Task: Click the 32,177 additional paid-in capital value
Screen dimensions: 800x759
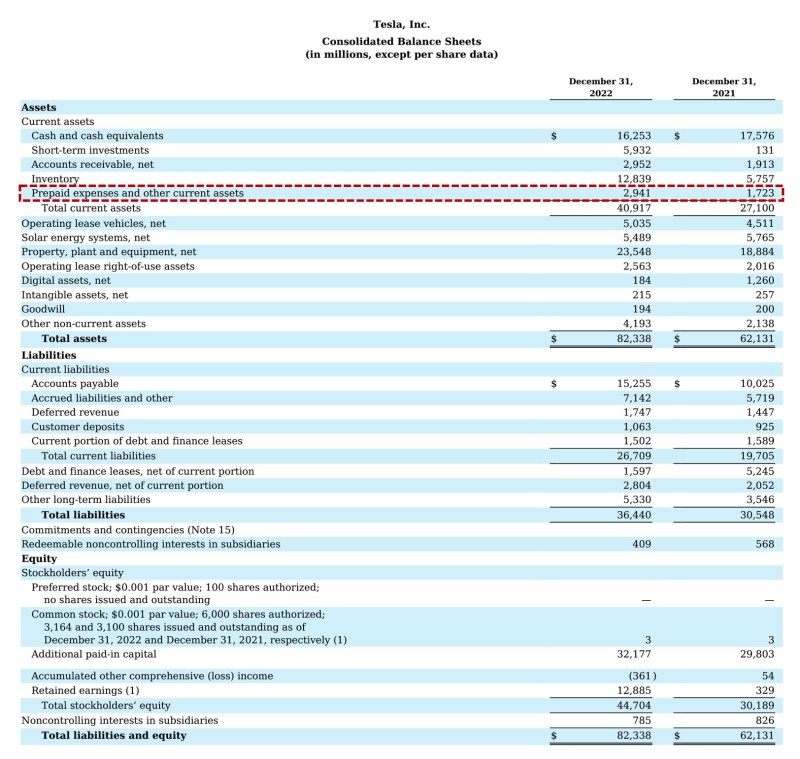Action: click(x=634, y=654)
